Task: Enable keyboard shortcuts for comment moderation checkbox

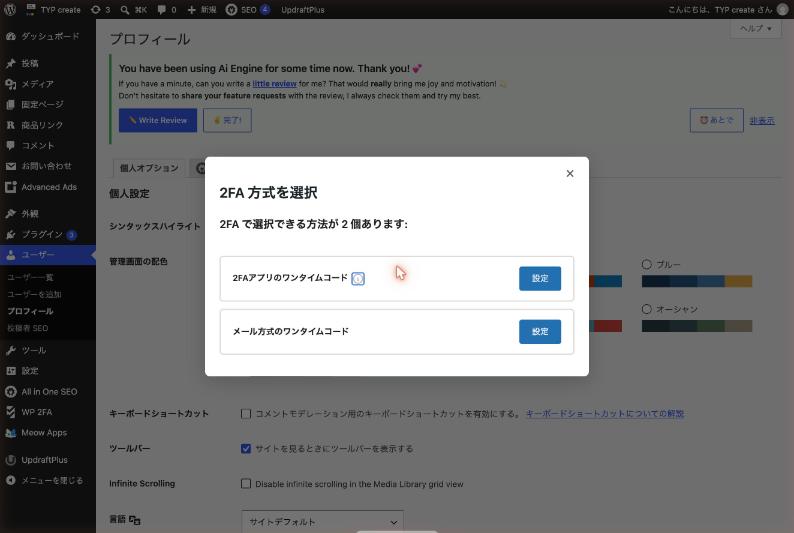Action: pyautogui.click(x=246, y=414)
